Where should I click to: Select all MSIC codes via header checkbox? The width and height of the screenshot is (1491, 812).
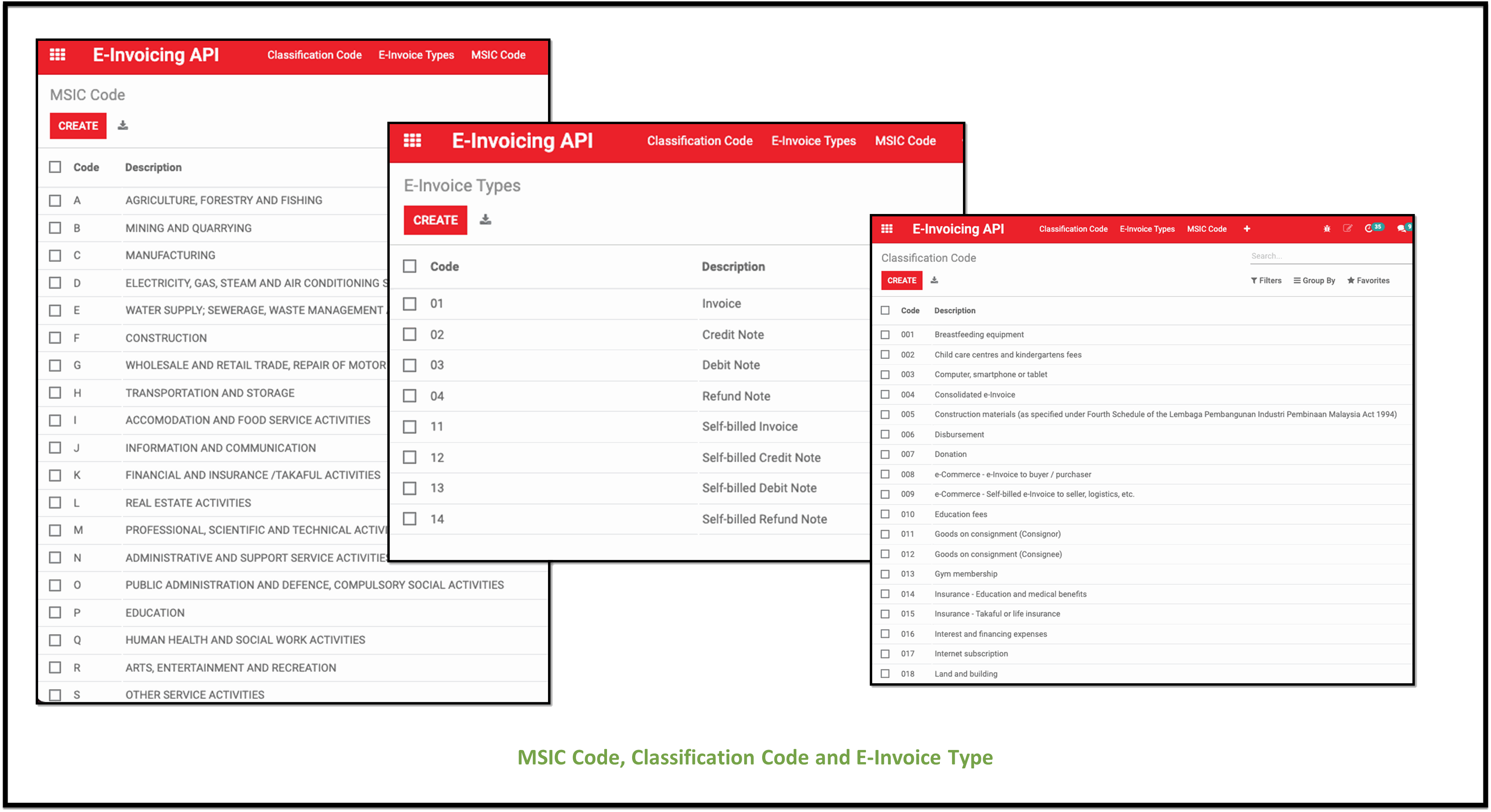[55, 167]
